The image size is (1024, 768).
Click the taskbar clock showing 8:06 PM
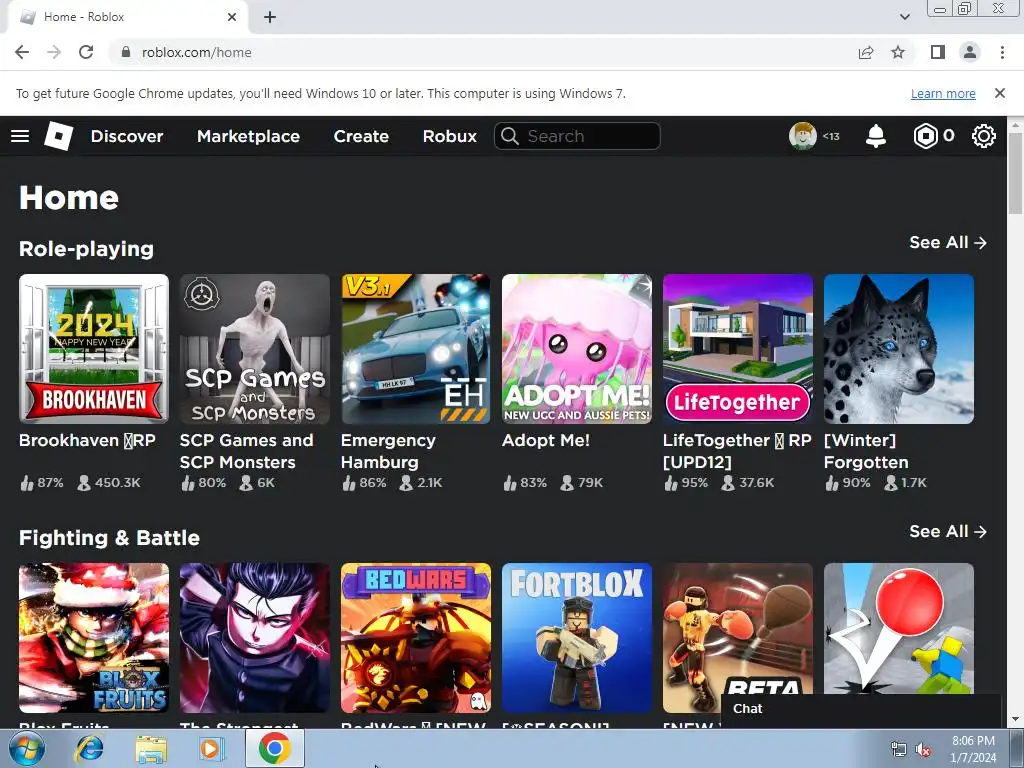[x=973, y=749]
